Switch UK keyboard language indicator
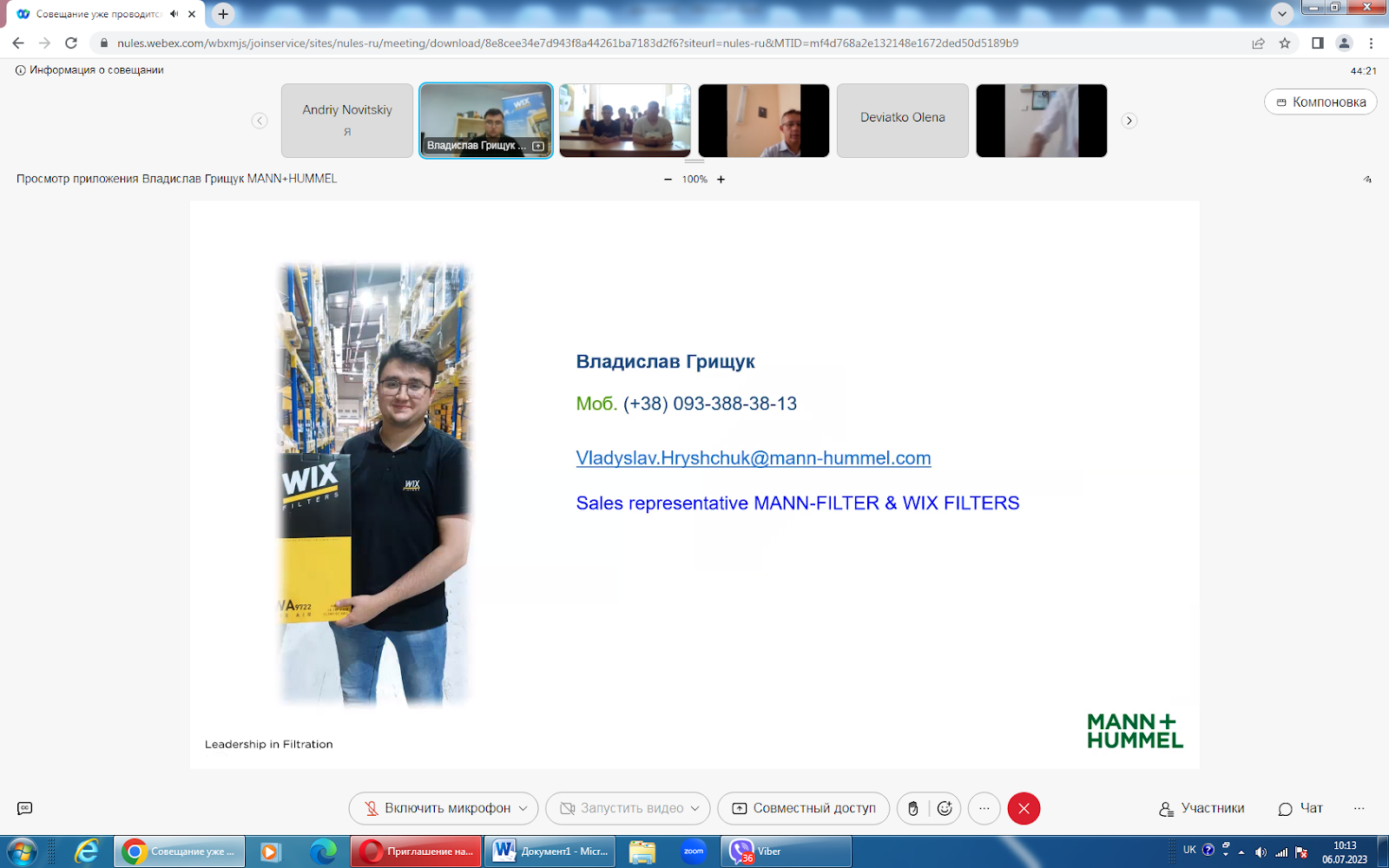Viewport: 1389px width, 868px height. click(x=1189, y=851)
